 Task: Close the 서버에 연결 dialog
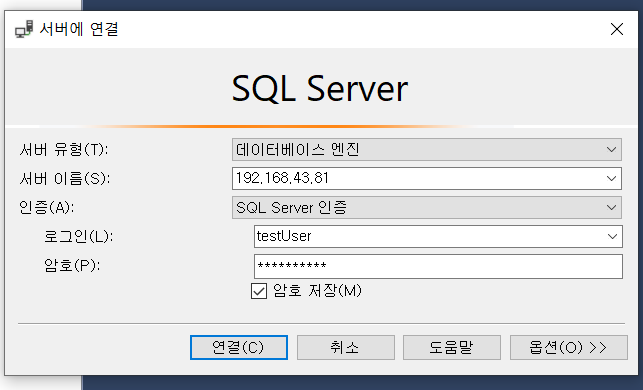pos(616,29)
